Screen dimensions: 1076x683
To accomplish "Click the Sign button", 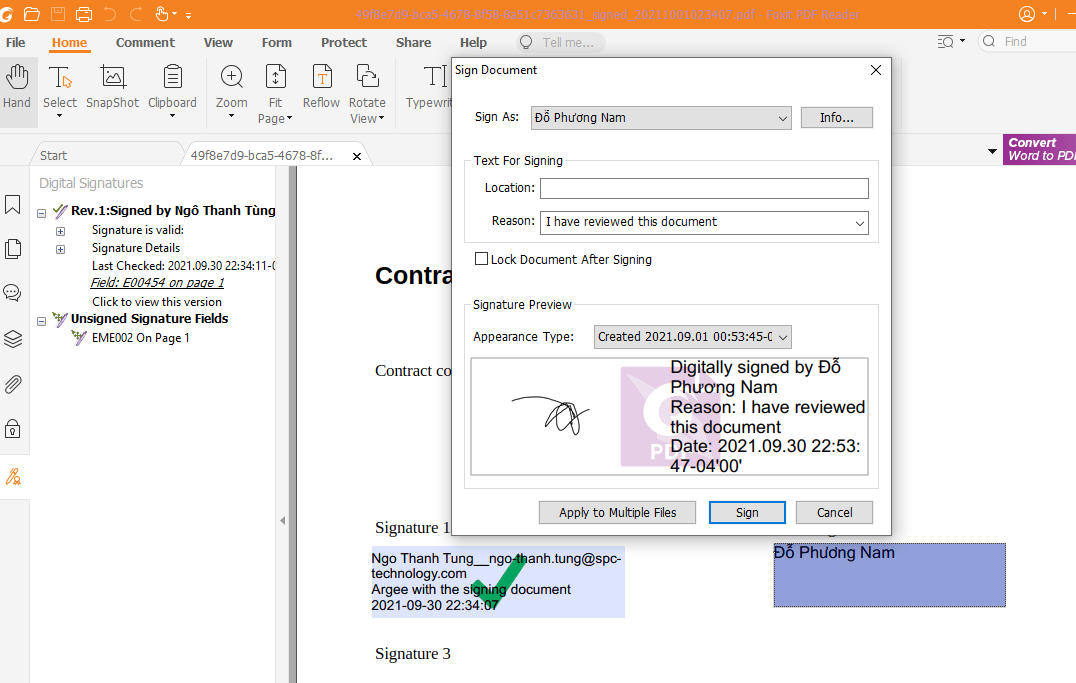I will (747, 512).
